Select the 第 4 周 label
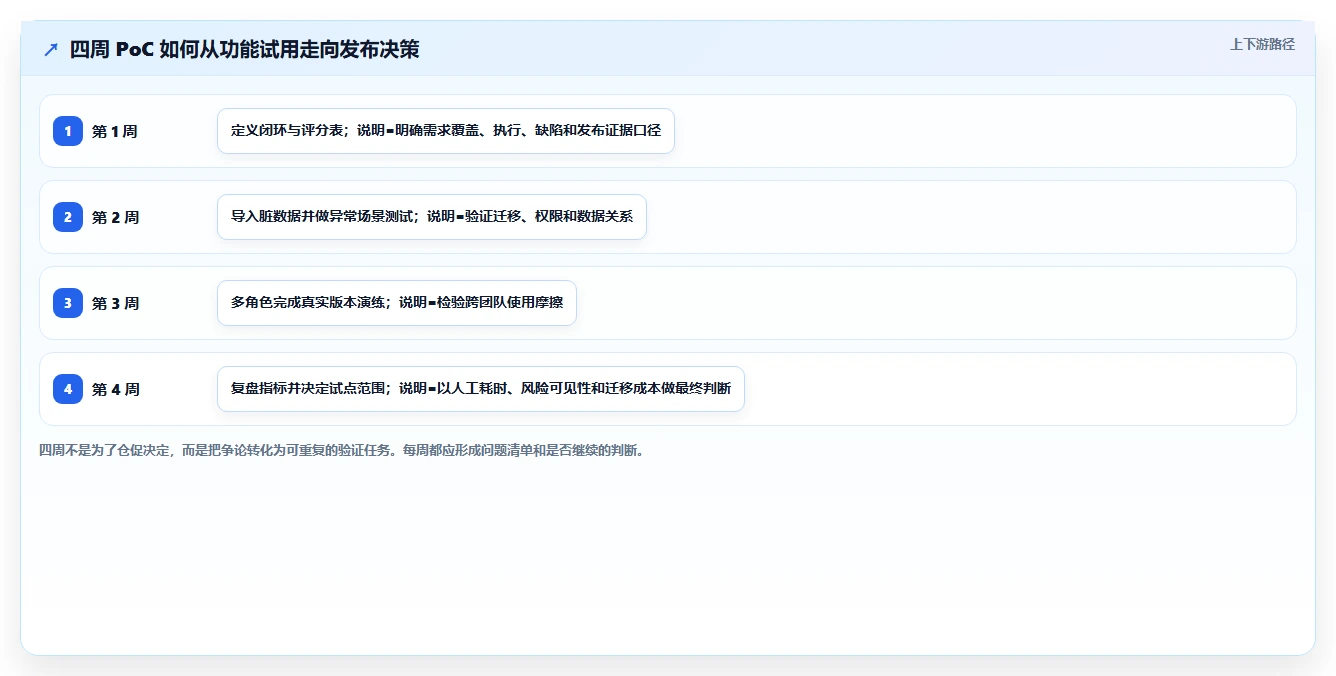Image resolution: width=1336 pixels, height=676 pixels. point(115,389)
